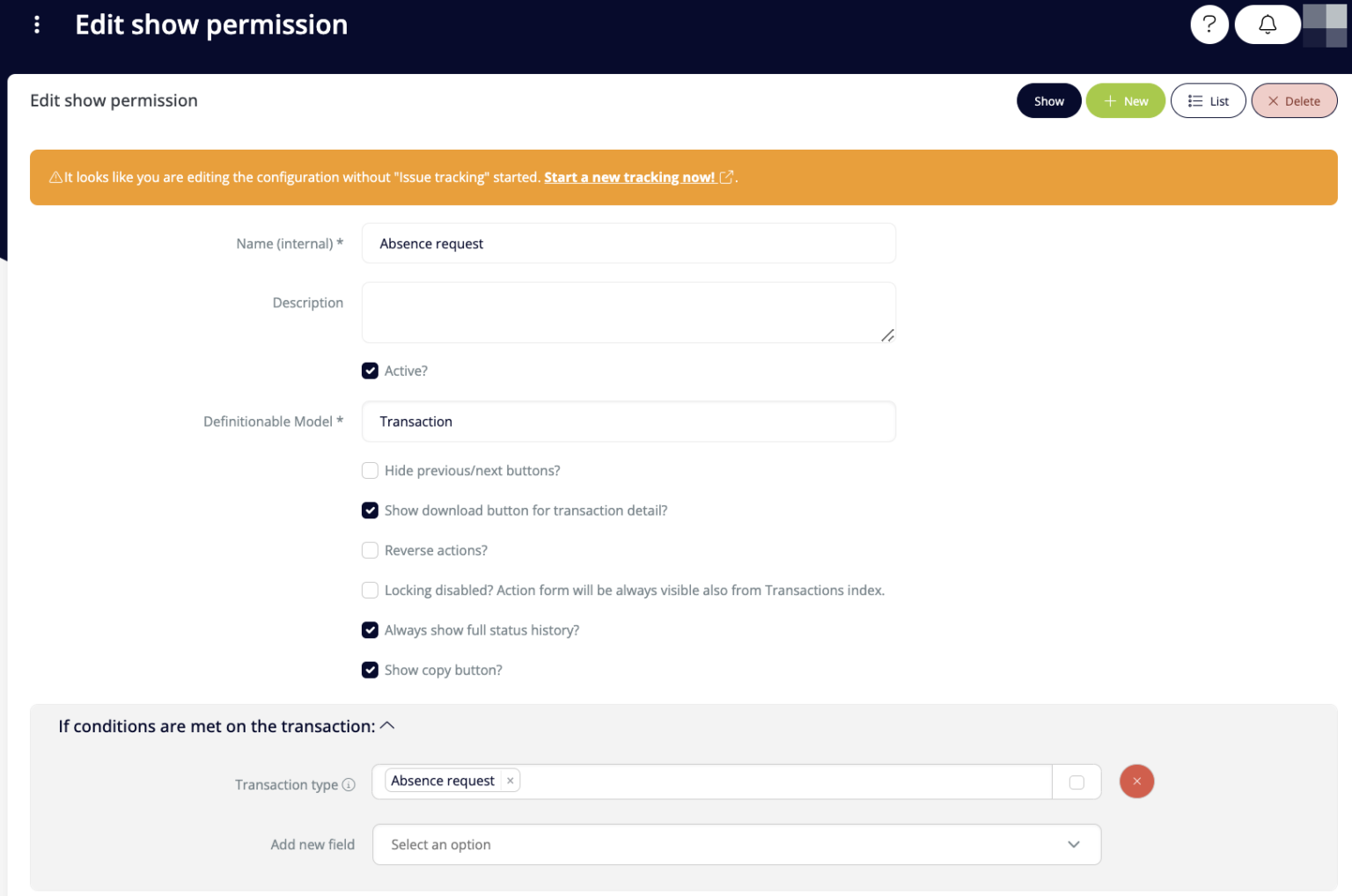Open Definitionable Model Transaction selector
This screenshot has height=896, width=1352.
pos(628,422)
